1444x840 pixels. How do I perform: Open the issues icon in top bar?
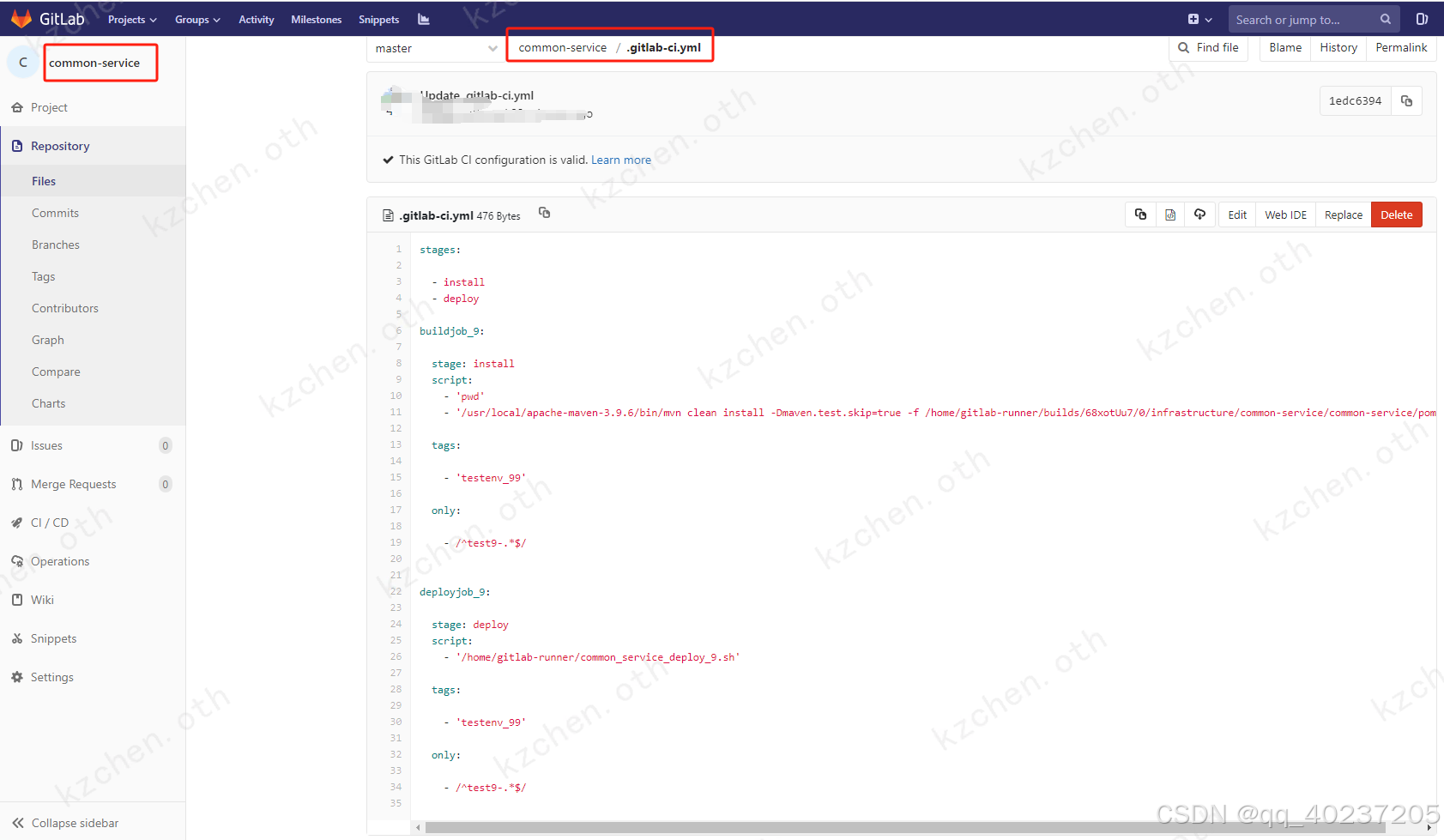(1422, 19)
